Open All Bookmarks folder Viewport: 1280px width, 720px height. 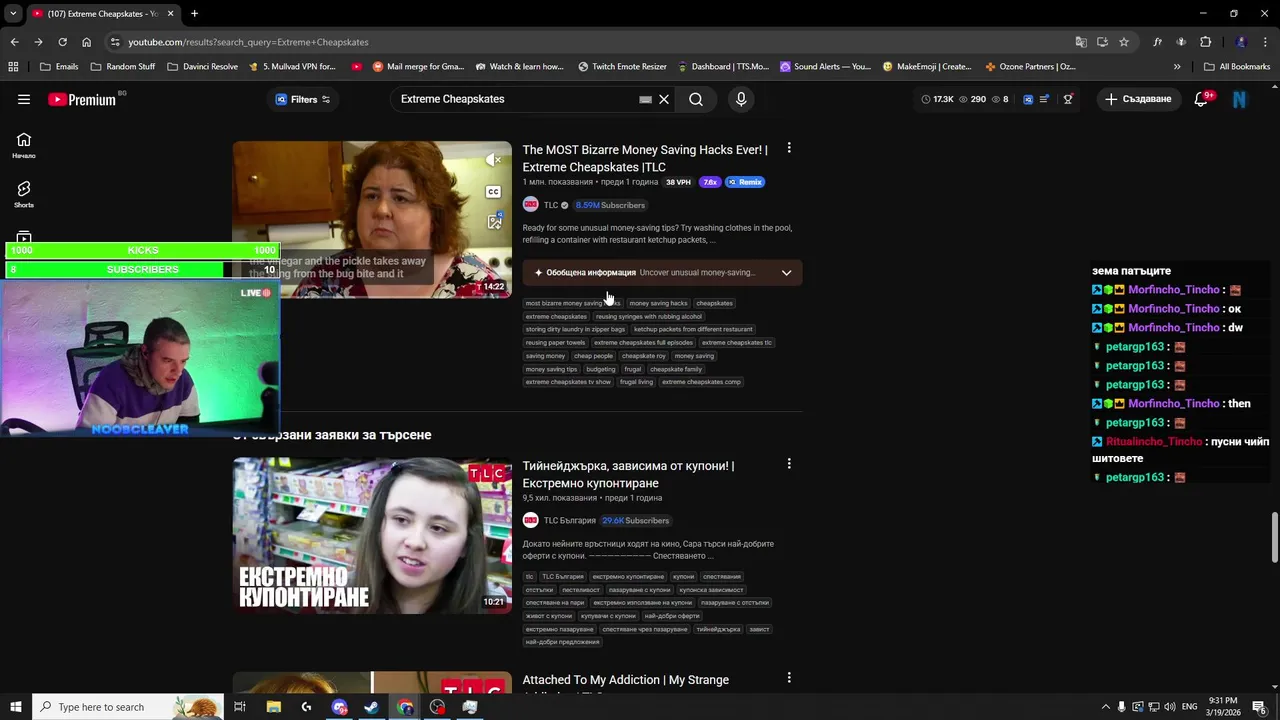1237,67
